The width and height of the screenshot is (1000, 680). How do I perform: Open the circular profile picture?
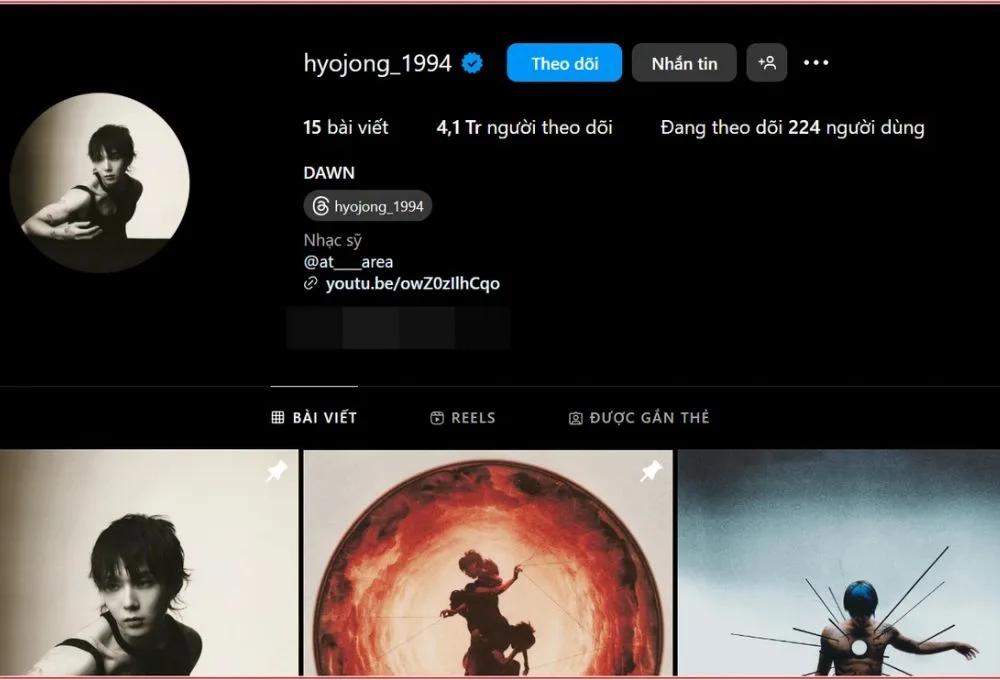(x=99, y=183)
